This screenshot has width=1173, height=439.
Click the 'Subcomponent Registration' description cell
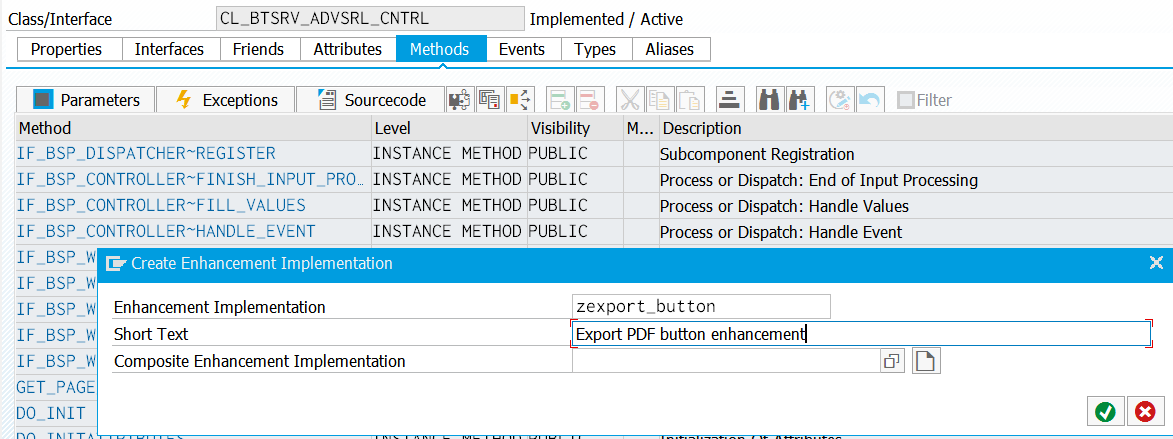tap(757, 154)
